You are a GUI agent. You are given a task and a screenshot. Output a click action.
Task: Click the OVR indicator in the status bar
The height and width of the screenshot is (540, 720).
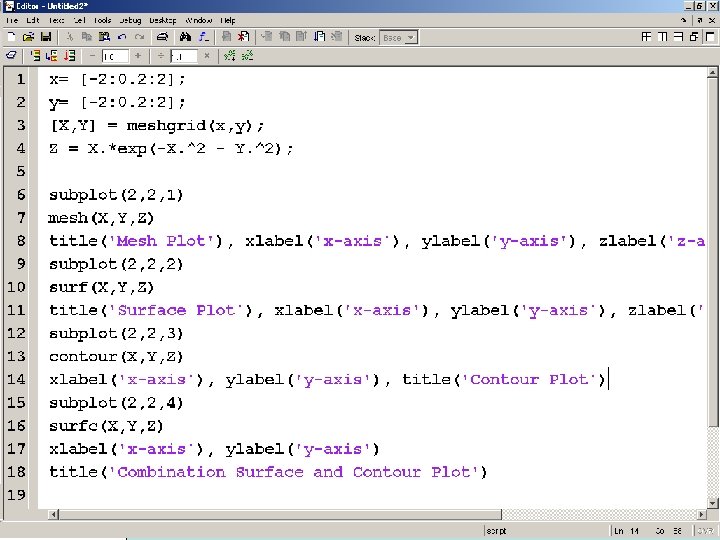click(706, 531)
